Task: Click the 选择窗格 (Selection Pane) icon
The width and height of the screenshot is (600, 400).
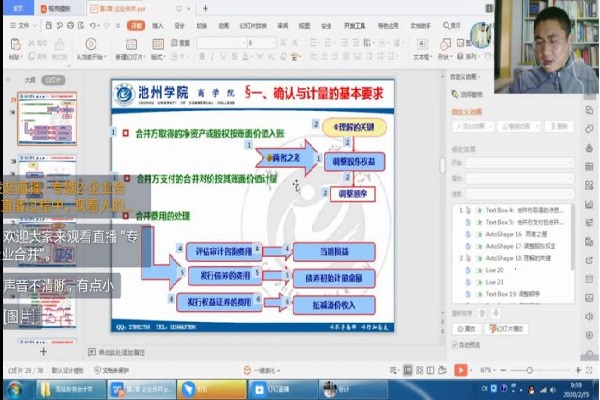Action: (460, 92)
